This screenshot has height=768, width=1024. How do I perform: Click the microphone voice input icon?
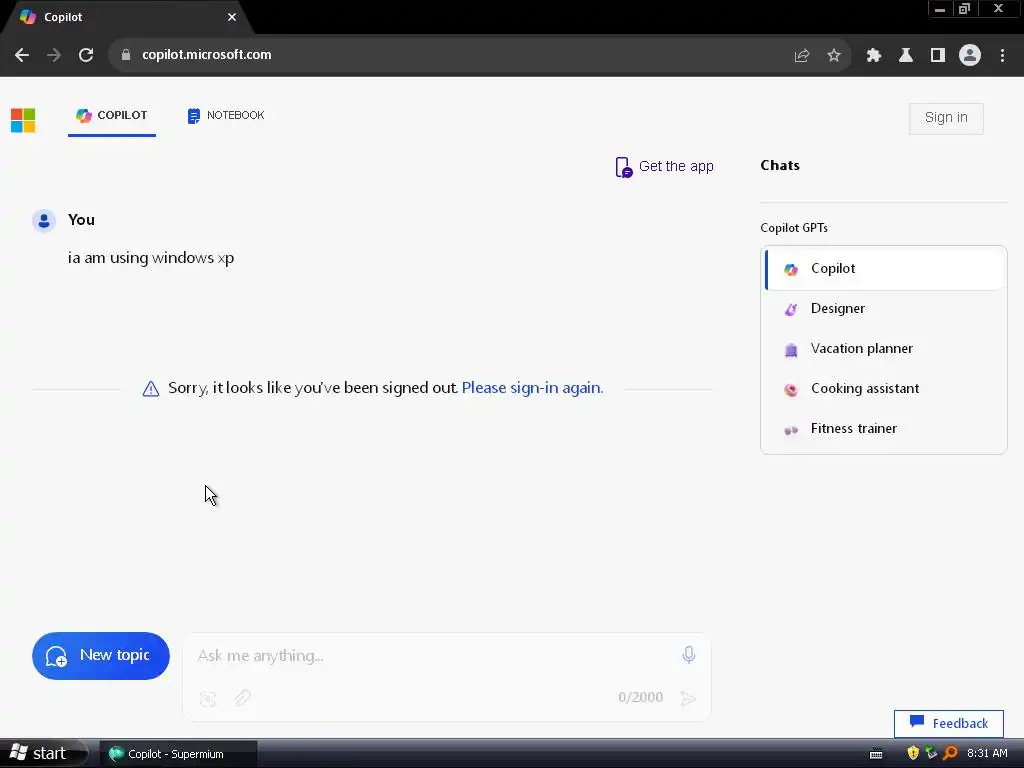point(688,654)
